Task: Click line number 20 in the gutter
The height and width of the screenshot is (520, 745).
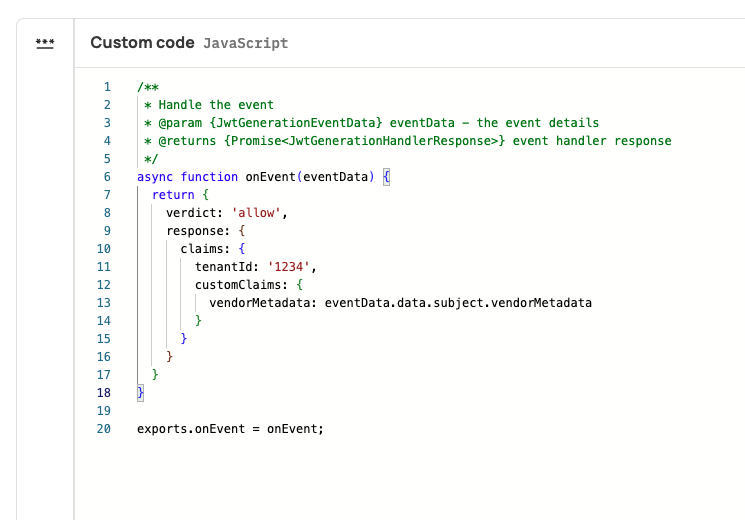Action: pyautogui.click(x=103, y=429)
